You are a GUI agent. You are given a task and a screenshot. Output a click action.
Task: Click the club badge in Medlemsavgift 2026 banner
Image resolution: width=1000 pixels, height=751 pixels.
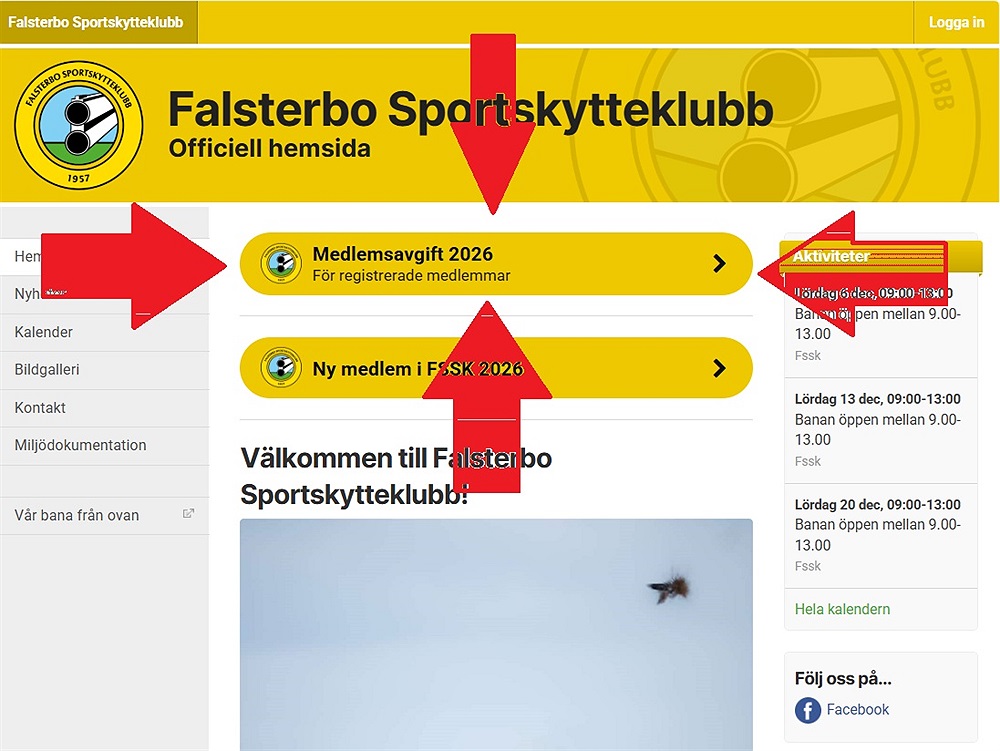[x=281, y=263]
